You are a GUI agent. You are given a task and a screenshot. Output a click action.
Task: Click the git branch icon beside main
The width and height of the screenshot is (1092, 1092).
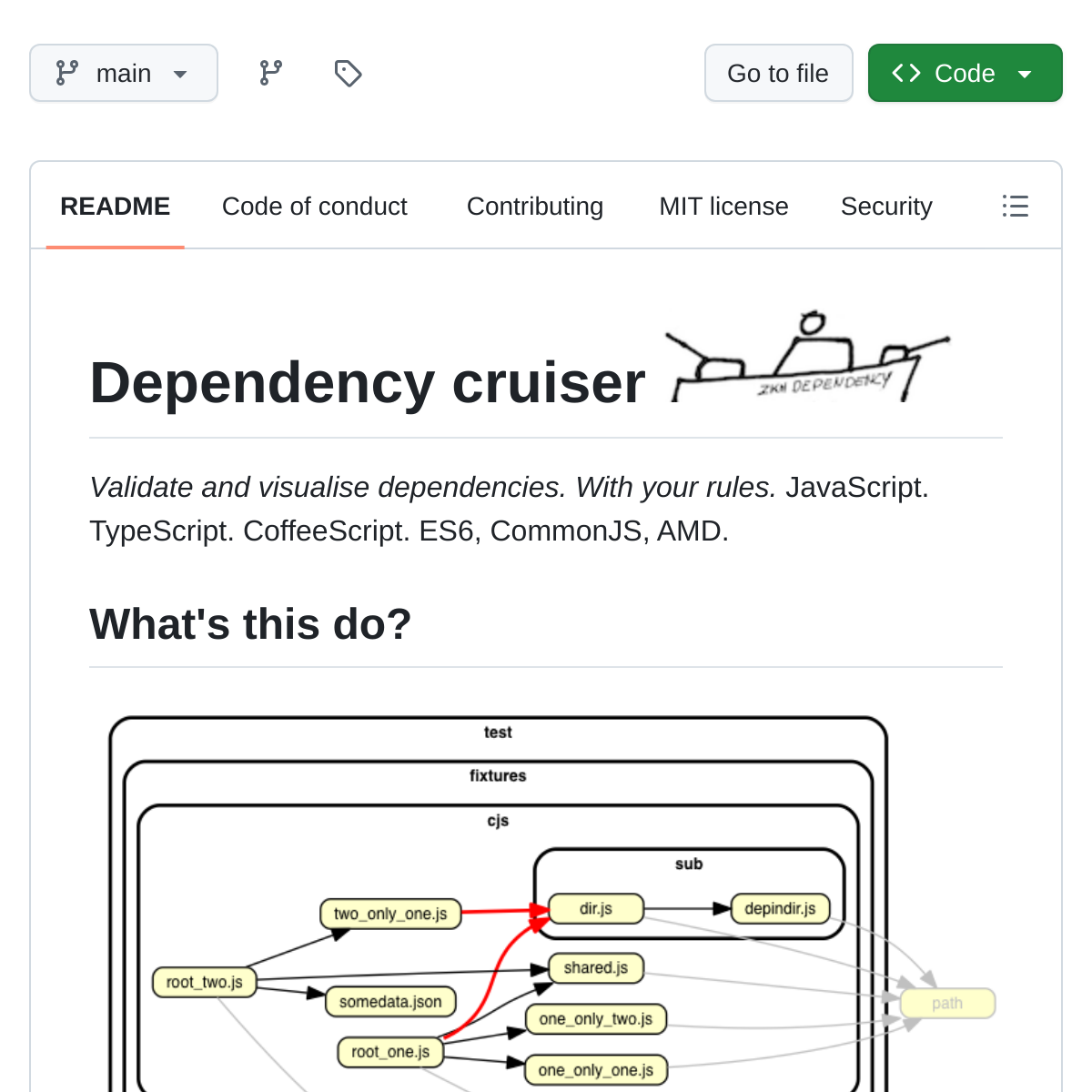[66, 73]
